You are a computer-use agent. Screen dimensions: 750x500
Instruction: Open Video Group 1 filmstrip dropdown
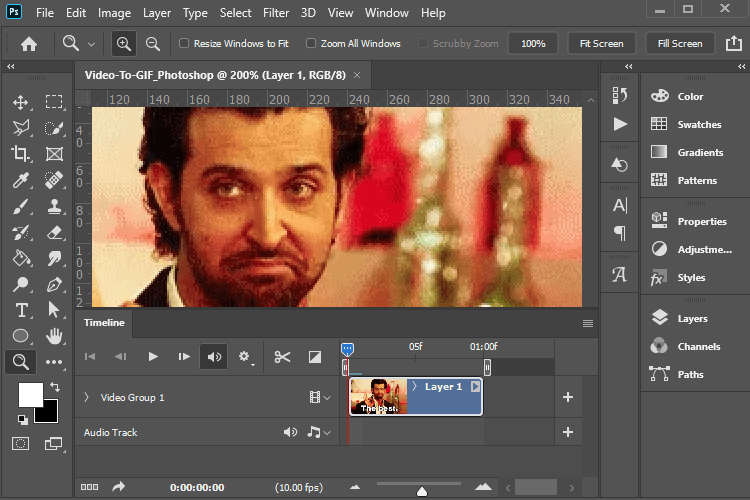click(320, 397)
